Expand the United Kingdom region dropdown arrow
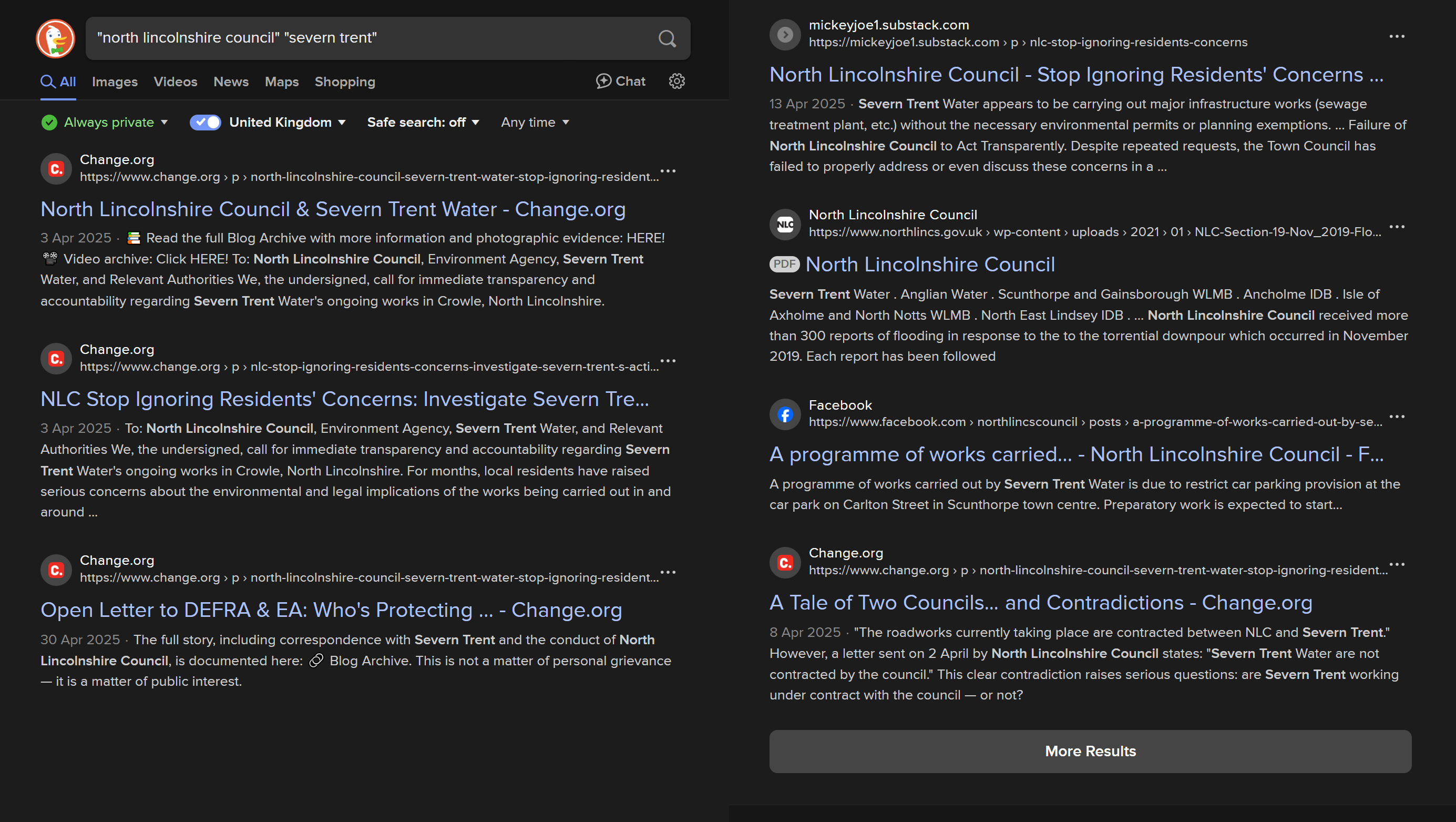This screenshot has height=822, width=1456. (342, 123)
